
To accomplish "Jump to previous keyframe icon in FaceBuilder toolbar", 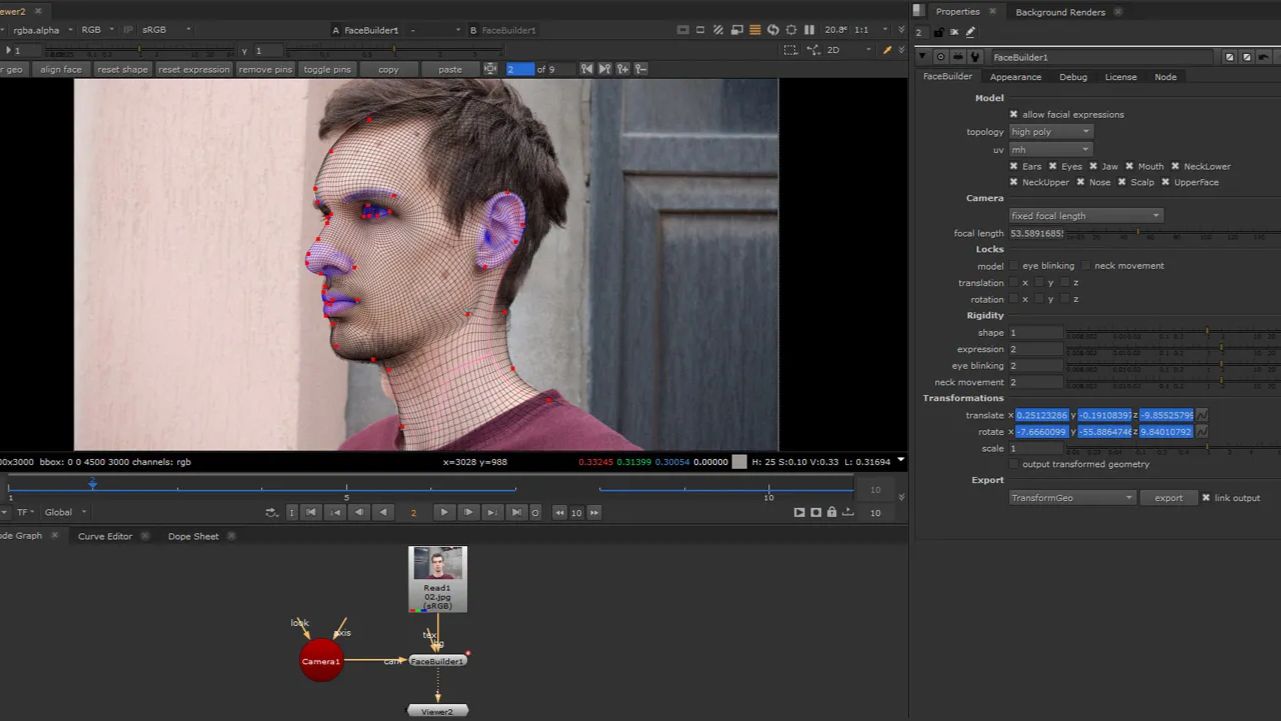I will (587, 69).
